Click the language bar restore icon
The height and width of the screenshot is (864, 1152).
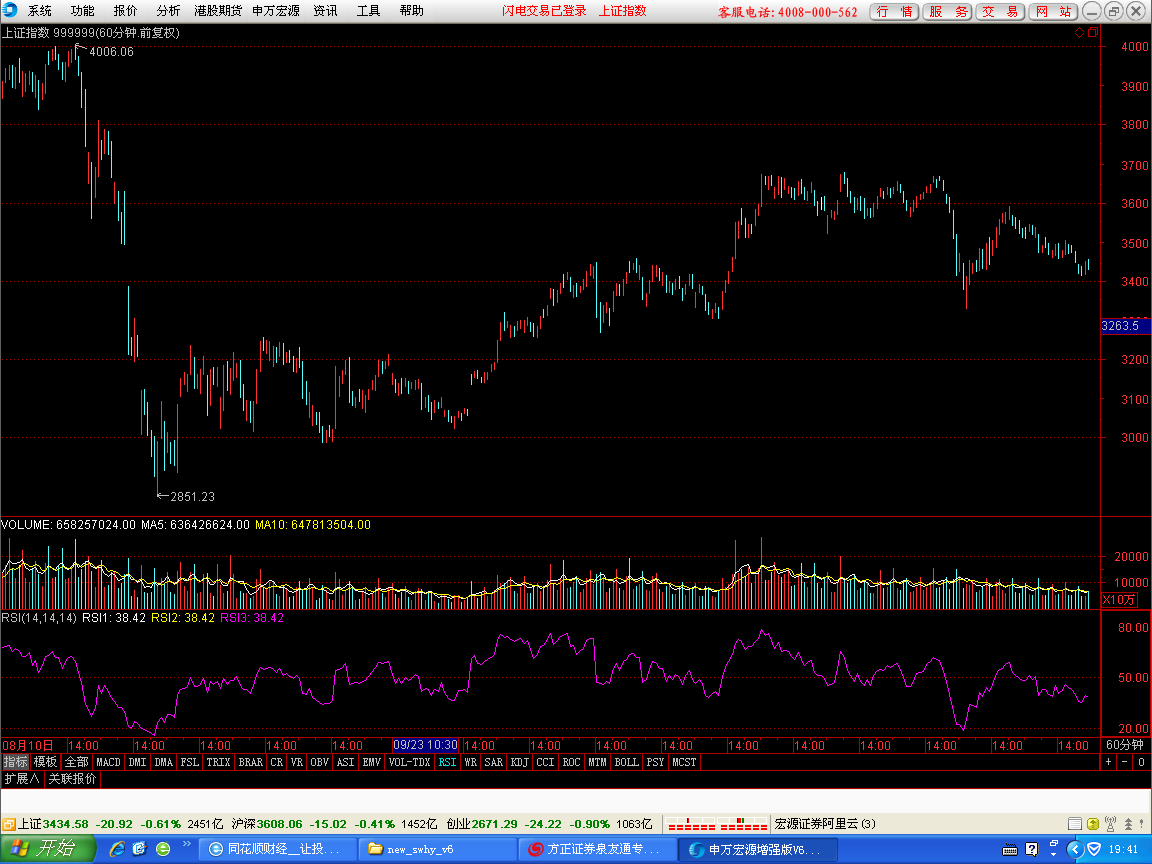coord(1054,844)
